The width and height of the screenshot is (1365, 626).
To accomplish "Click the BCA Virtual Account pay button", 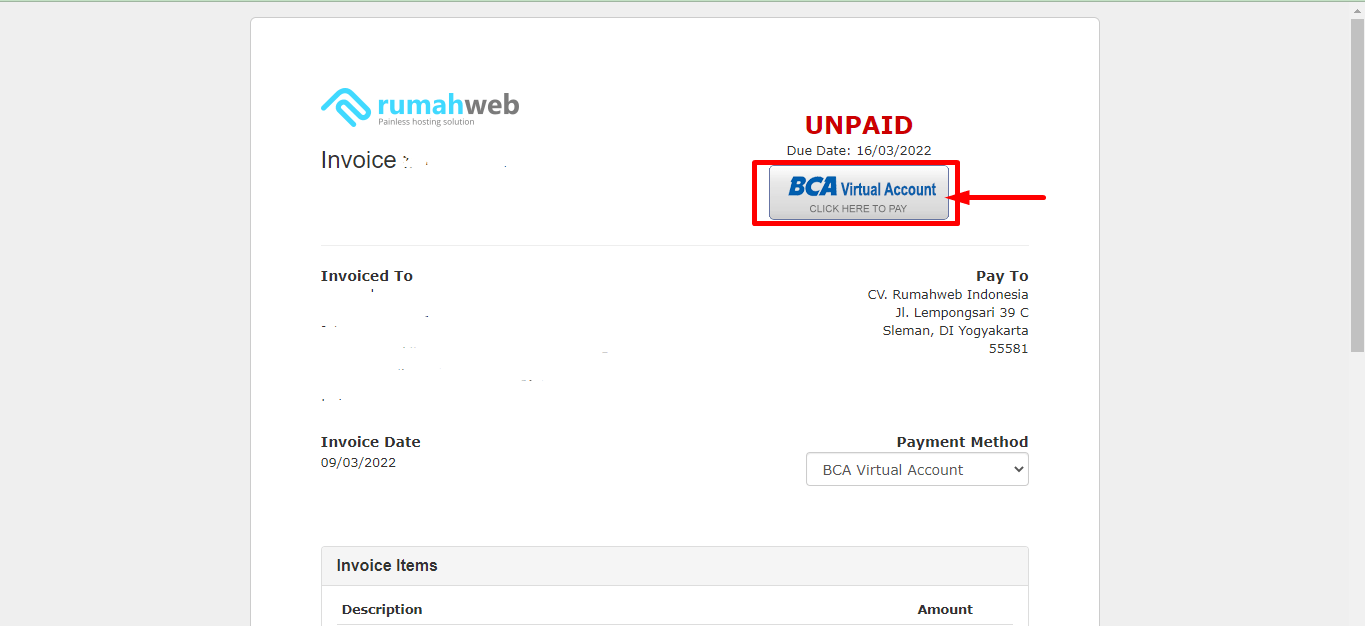I will [858, 193].
